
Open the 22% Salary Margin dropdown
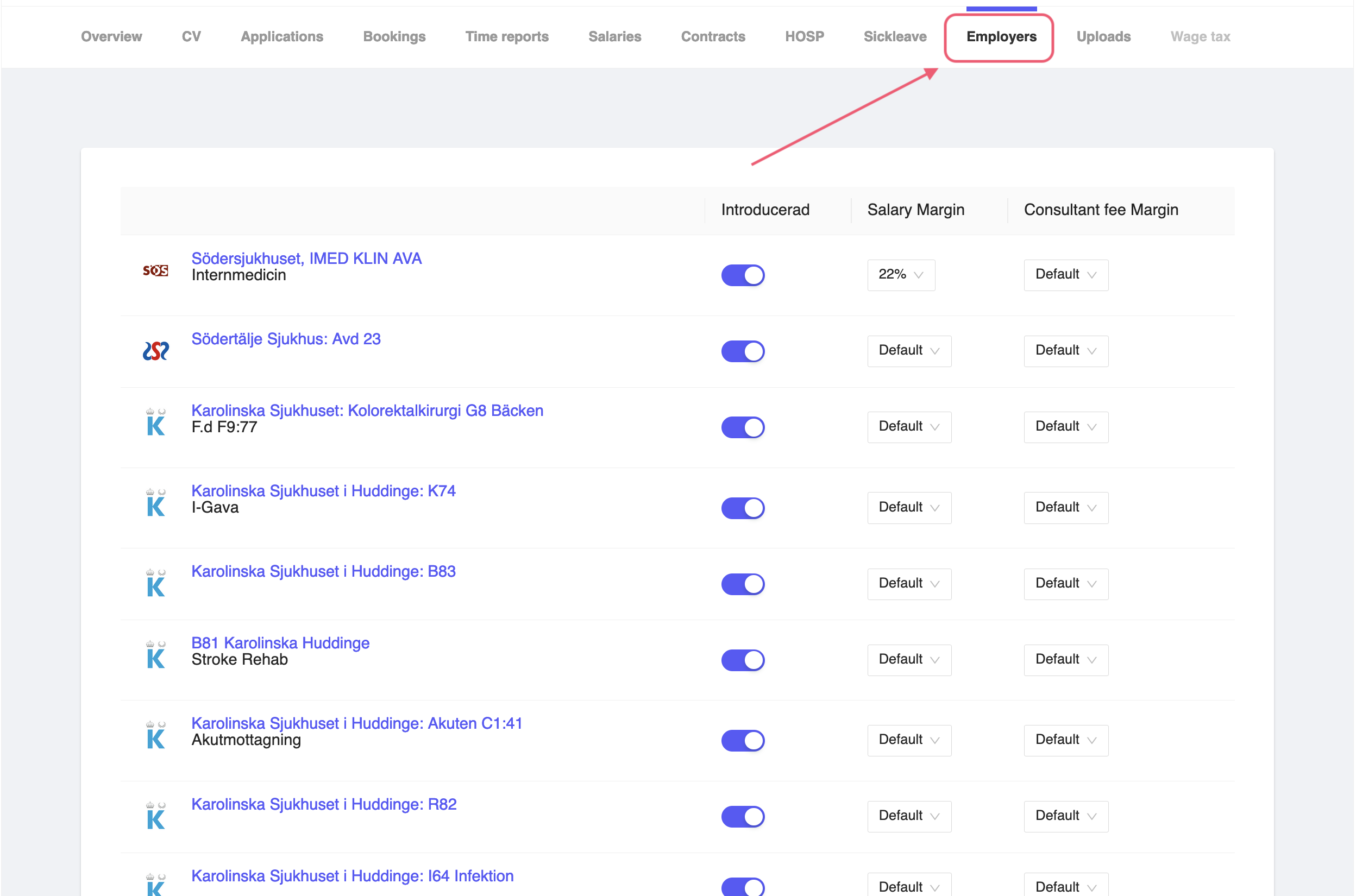[900, 275]
